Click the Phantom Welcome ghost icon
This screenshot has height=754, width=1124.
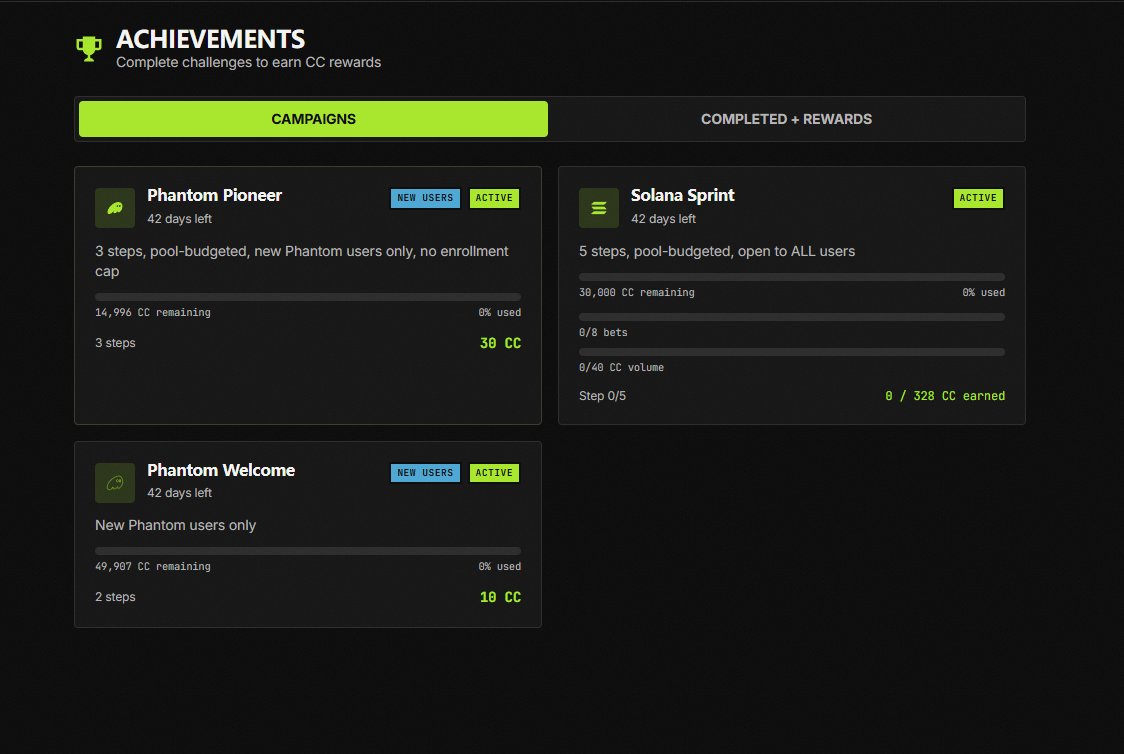115,483
